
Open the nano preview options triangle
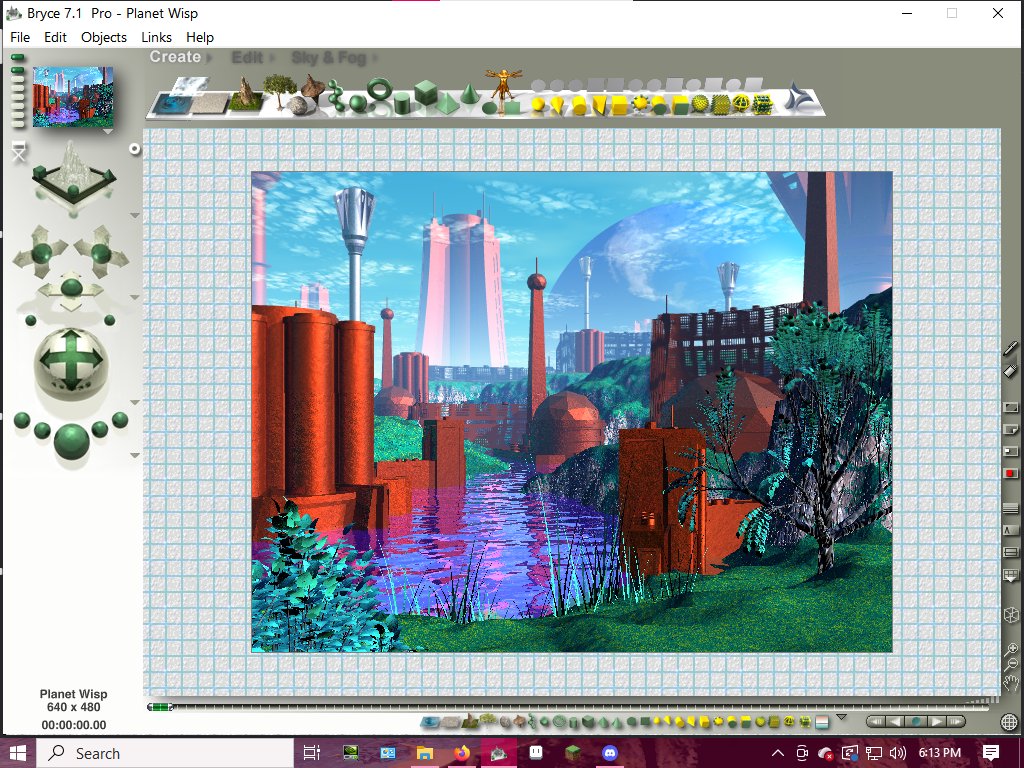(x=108, y=131)
